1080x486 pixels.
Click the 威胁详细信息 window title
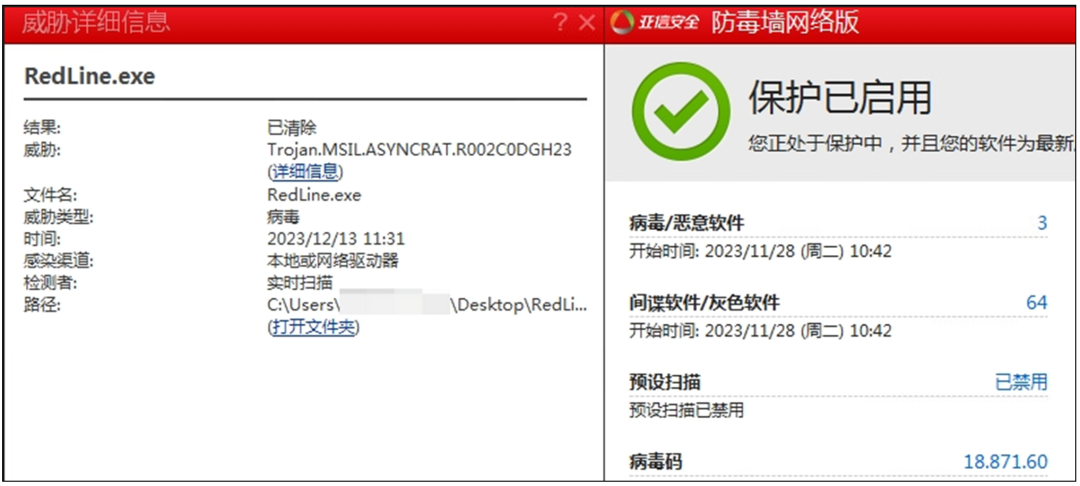coord(96,23)
